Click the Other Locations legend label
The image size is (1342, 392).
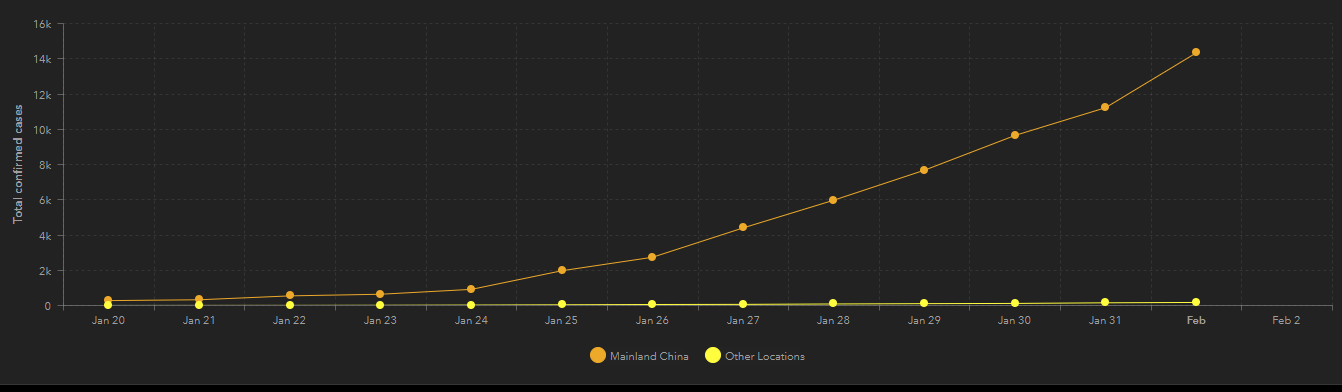[765, 356]
